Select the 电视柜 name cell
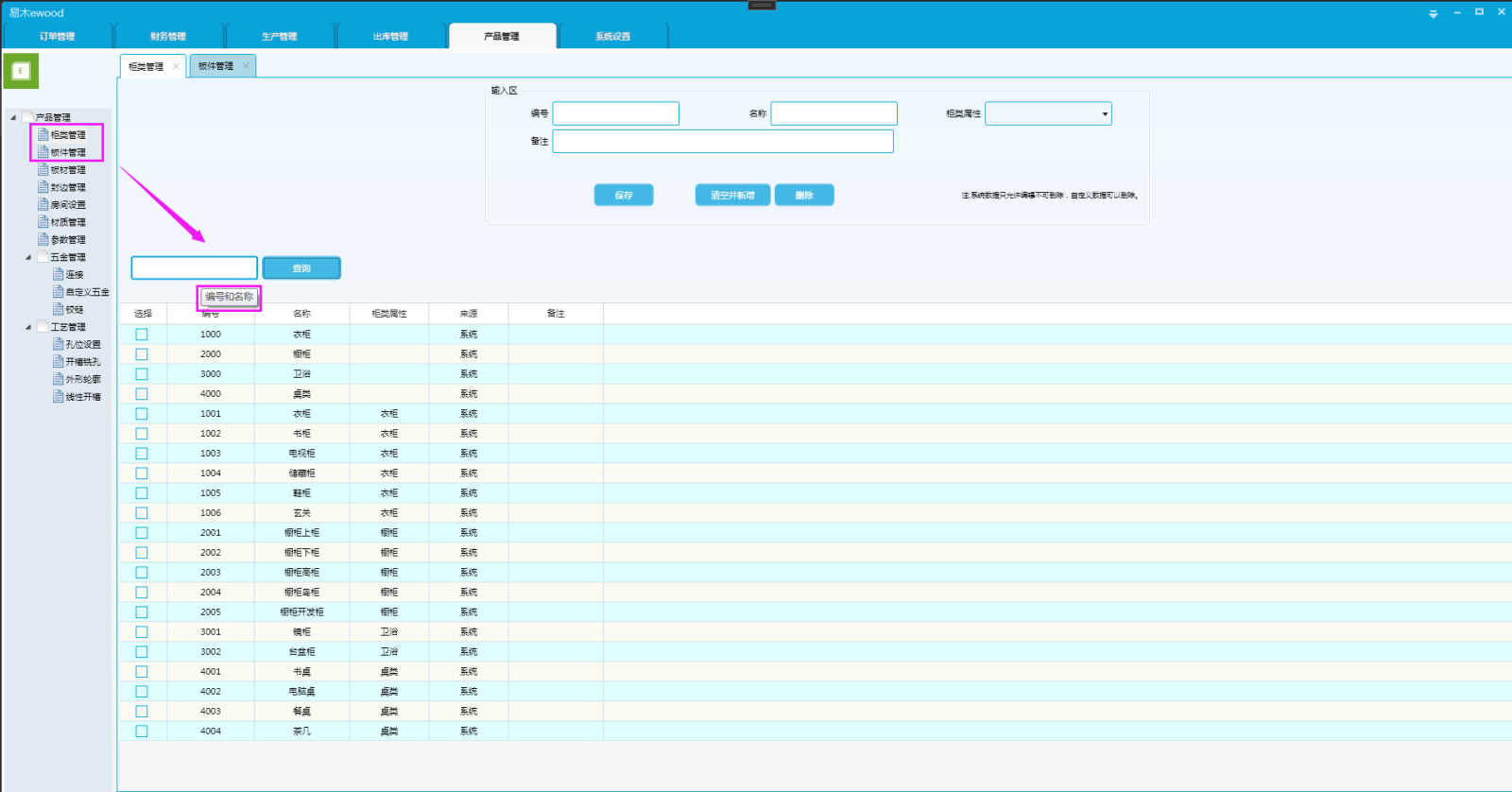Image resolution: width=1512 pixels, height=792 pixels. [301, 454]
